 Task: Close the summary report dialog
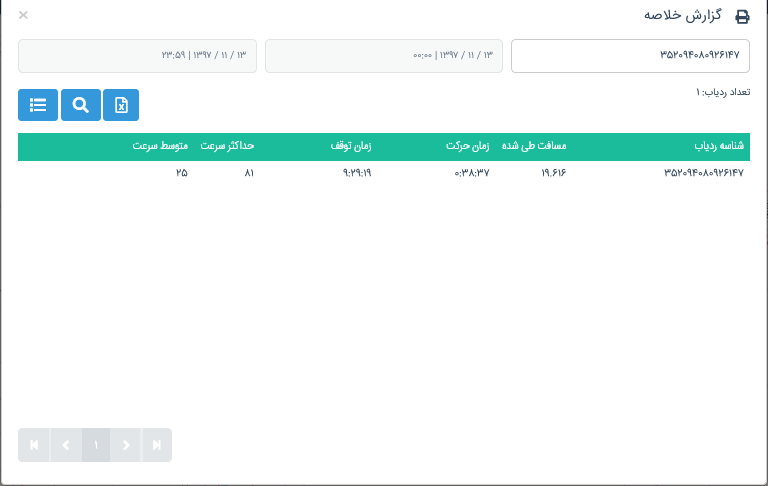pyautogui.click(x=24, y=15)
